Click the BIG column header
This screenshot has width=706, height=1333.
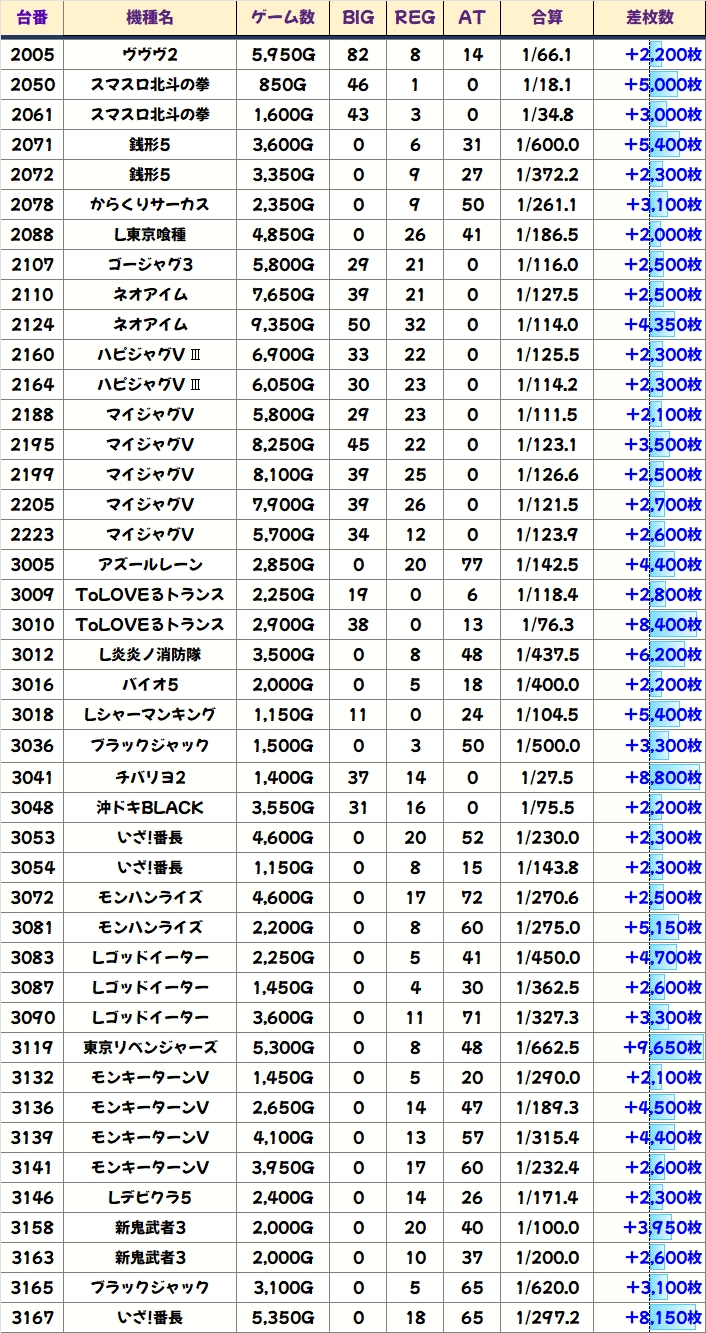(358, 18)
